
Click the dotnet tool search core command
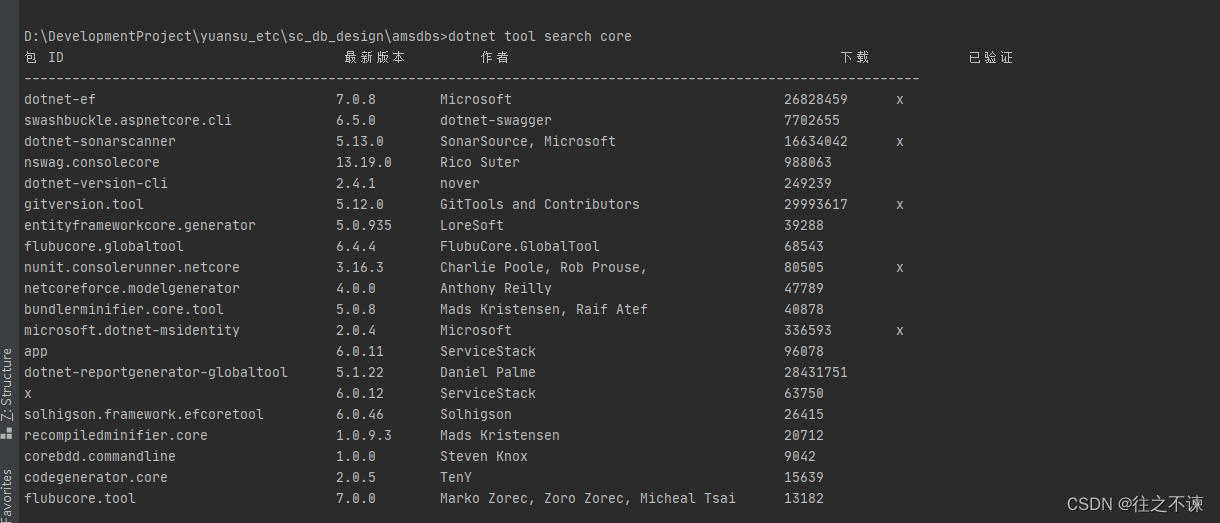tap(540, 36)
